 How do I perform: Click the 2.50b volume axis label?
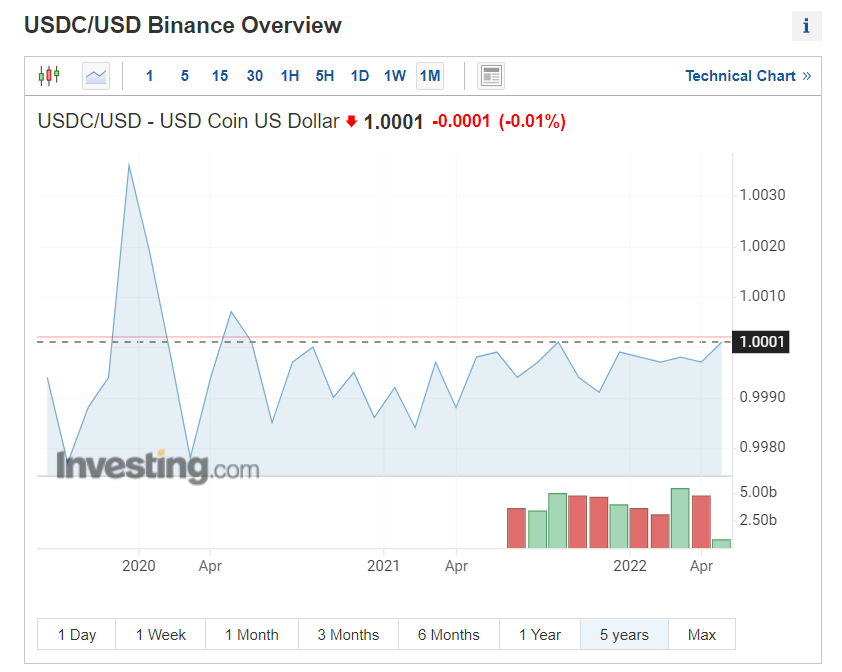coord(758,520)
